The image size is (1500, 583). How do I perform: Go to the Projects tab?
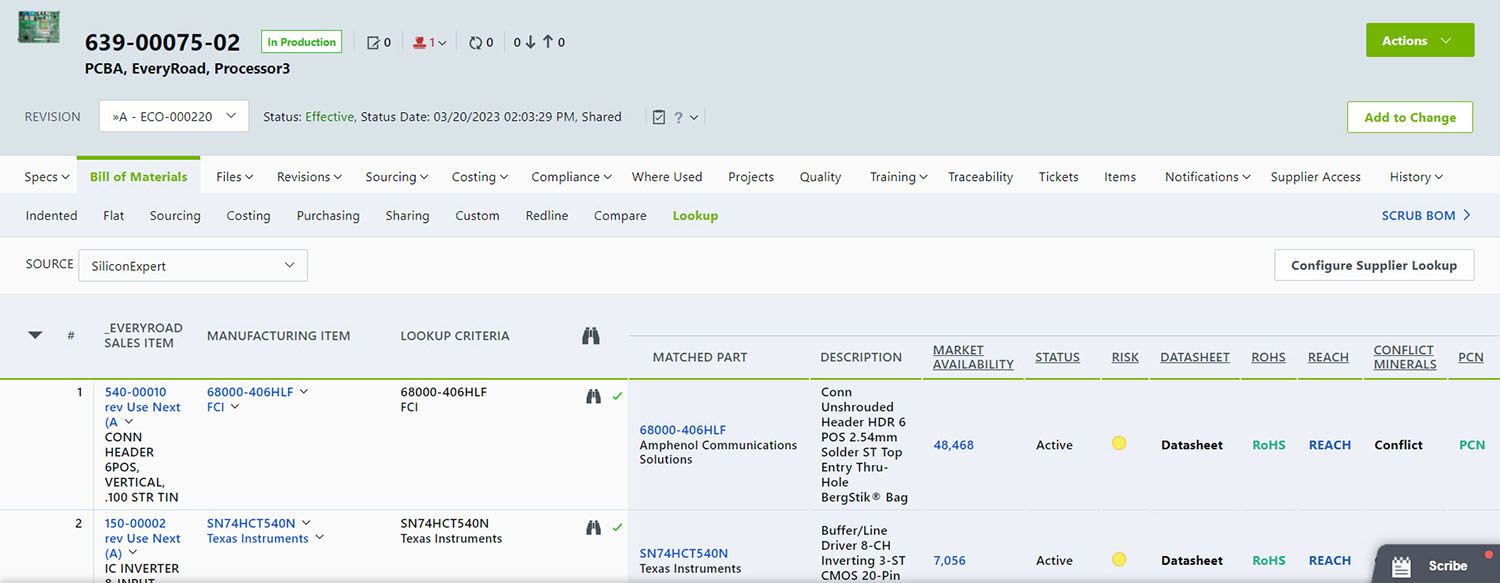coord(751,177)
